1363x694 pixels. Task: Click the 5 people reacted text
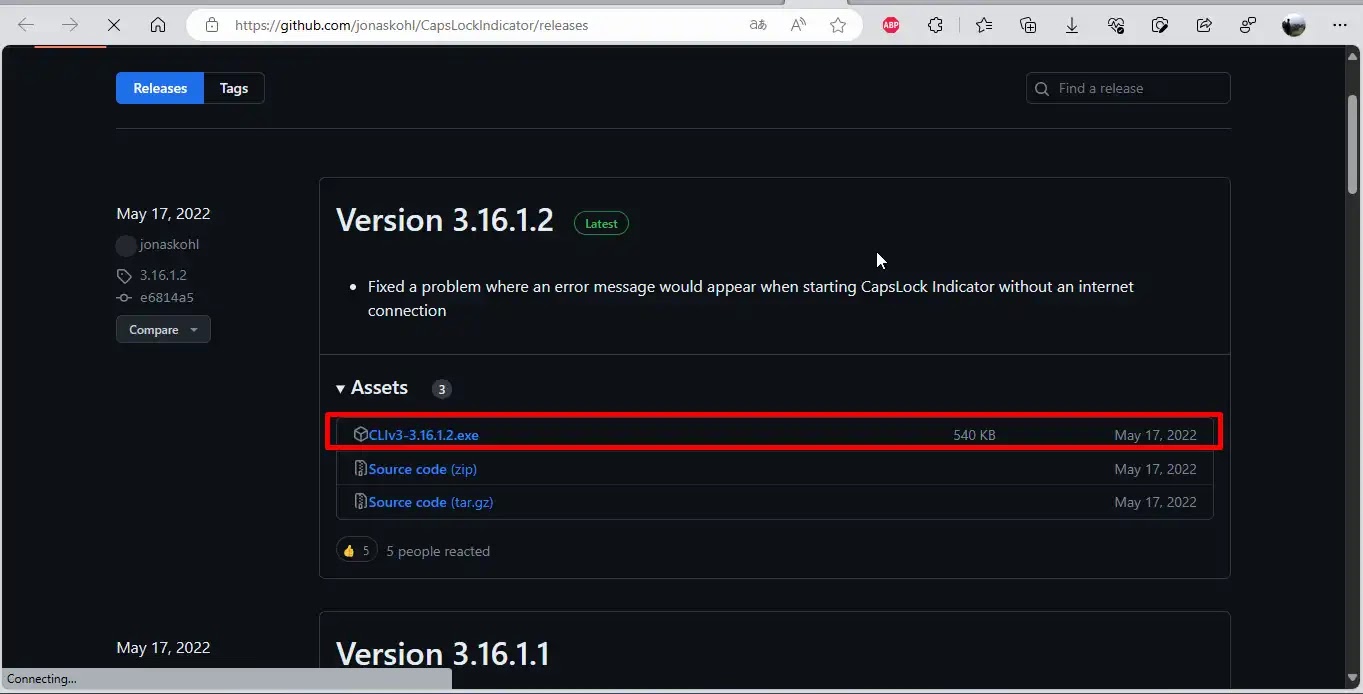[x=438, y=551]
